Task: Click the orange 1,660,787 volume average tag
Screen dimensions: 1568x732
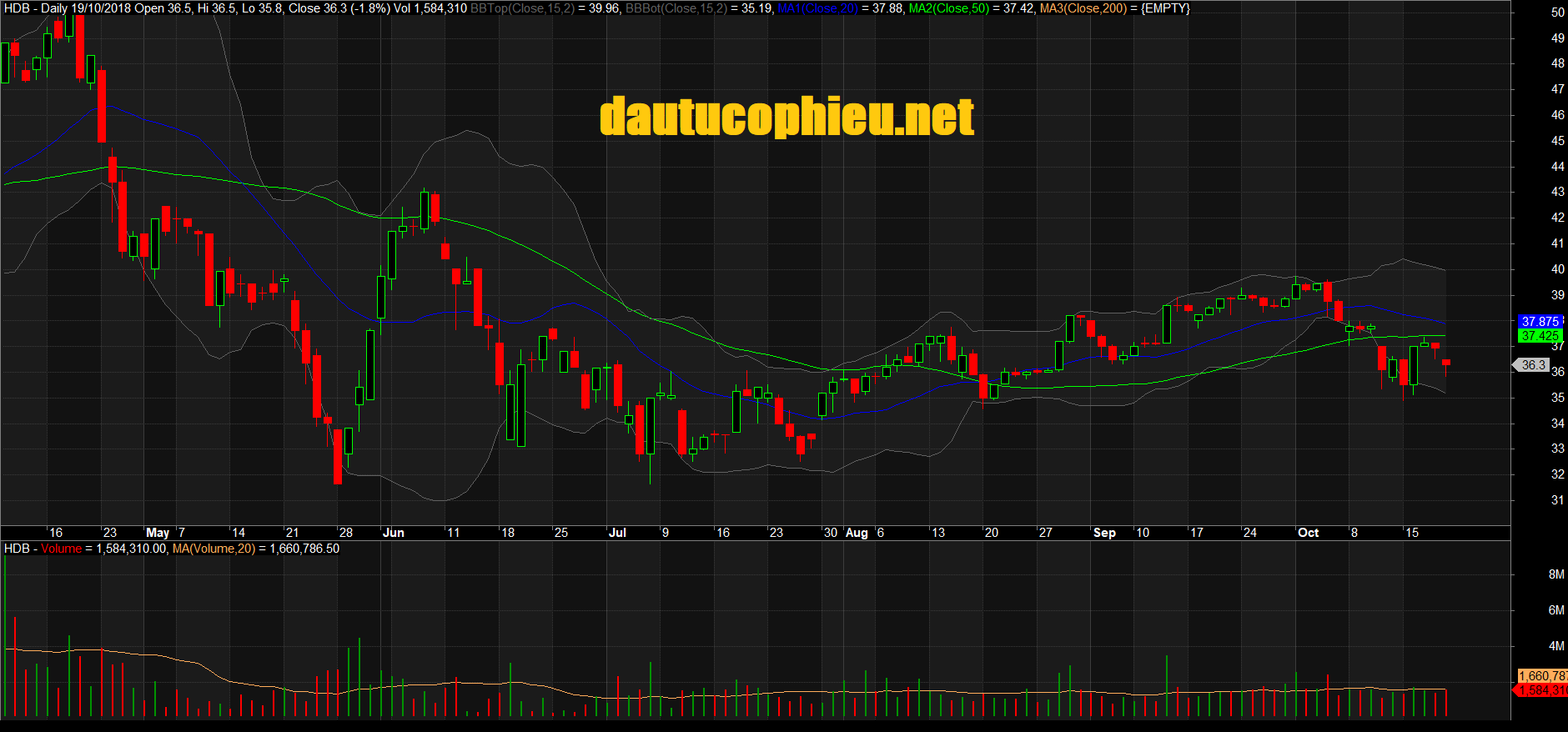Action: [1540, 676]
